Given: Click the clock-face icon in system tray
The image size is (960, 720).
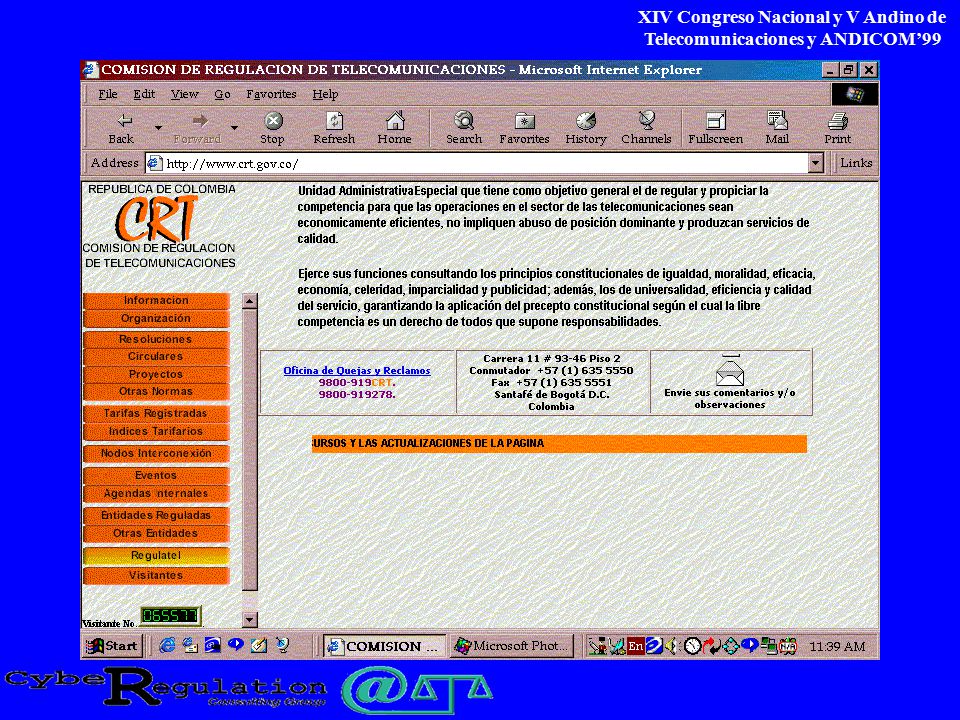Looking at the screenshot, I should pyautogui.click(x=692, y=646).
